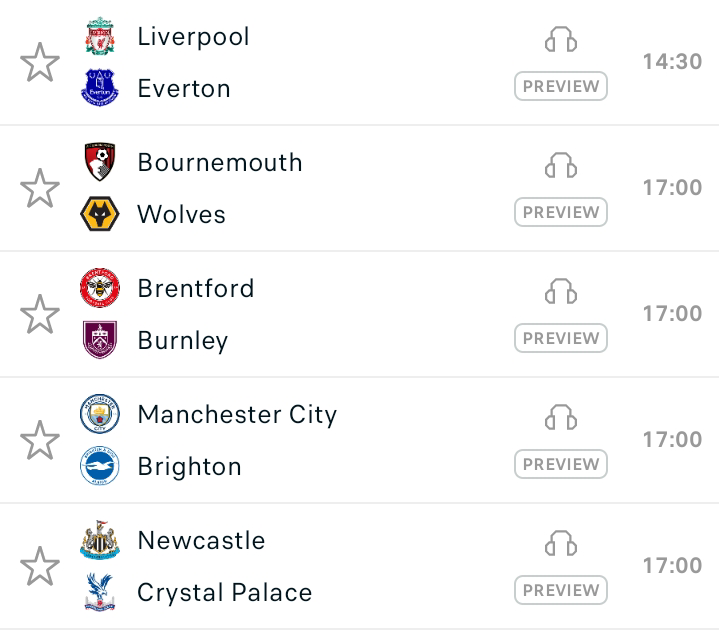
Task: Open audio commentary for Bournemouth vs Wolves
Action: coord(561,166)
